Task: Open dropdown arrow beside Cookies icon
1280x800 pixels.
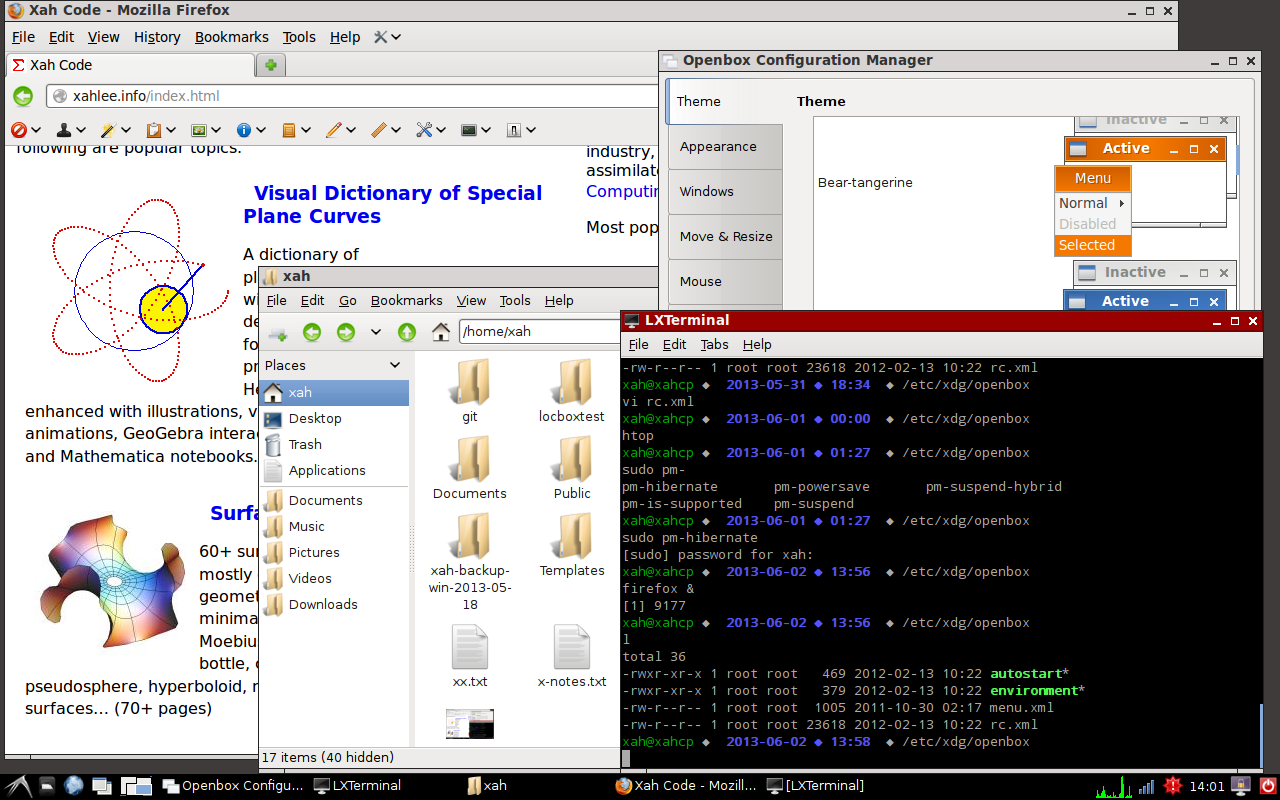Action: (x=80, y=130)
